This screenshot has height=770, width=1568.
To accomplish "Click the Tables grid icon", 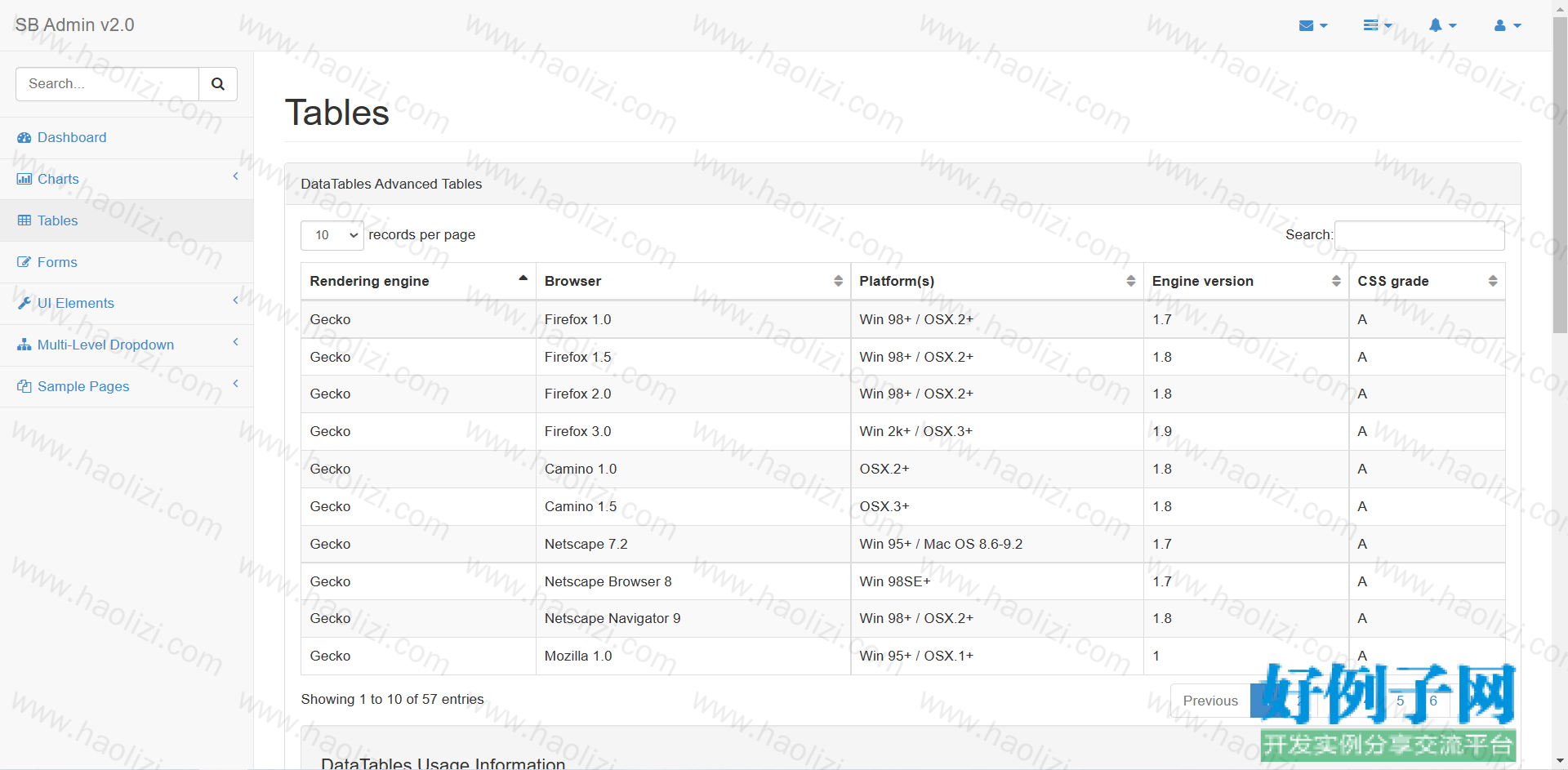I will pos(24,220).
